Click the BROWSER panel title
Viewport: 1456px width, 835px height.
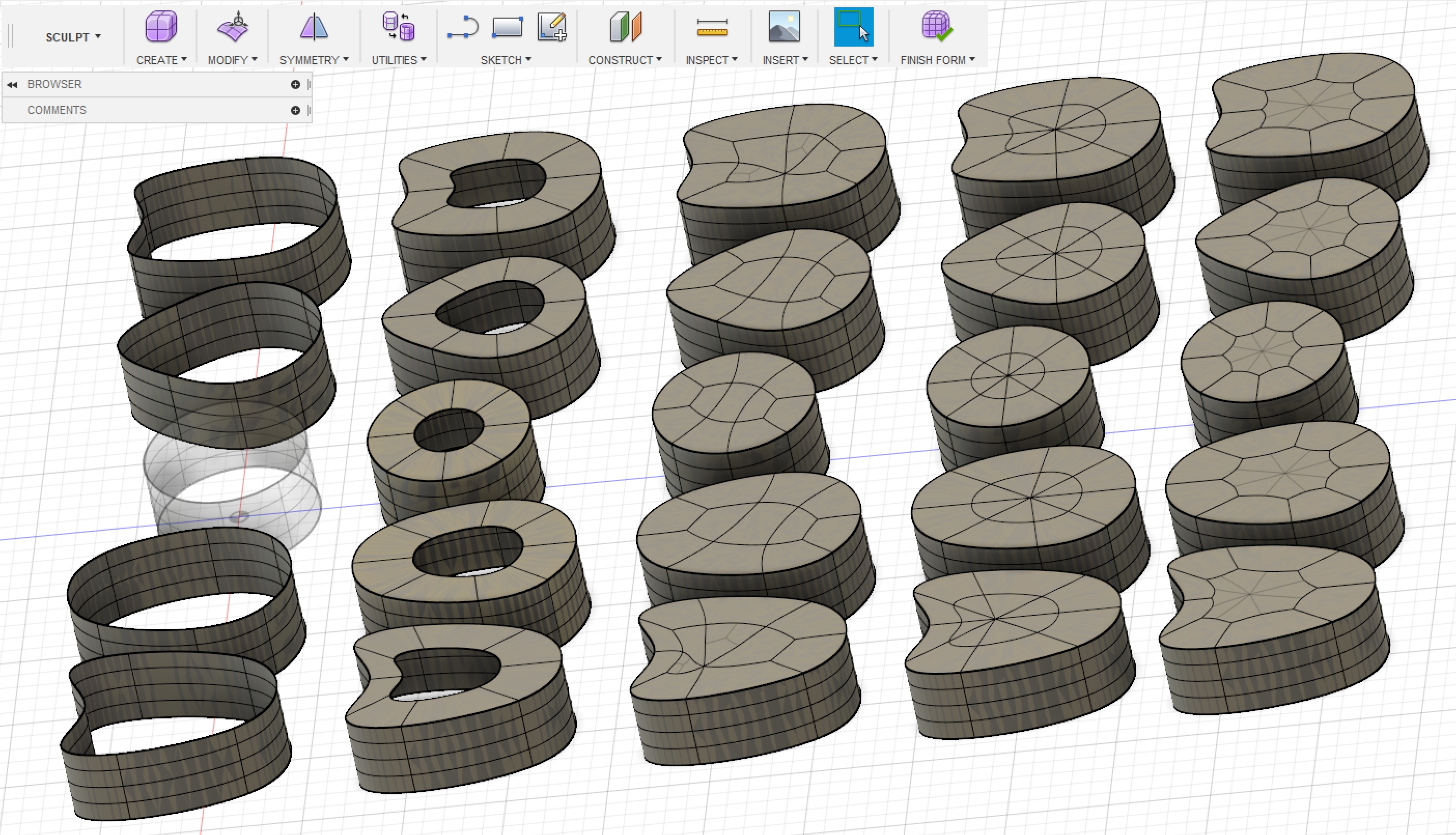[x=54, y=84]
